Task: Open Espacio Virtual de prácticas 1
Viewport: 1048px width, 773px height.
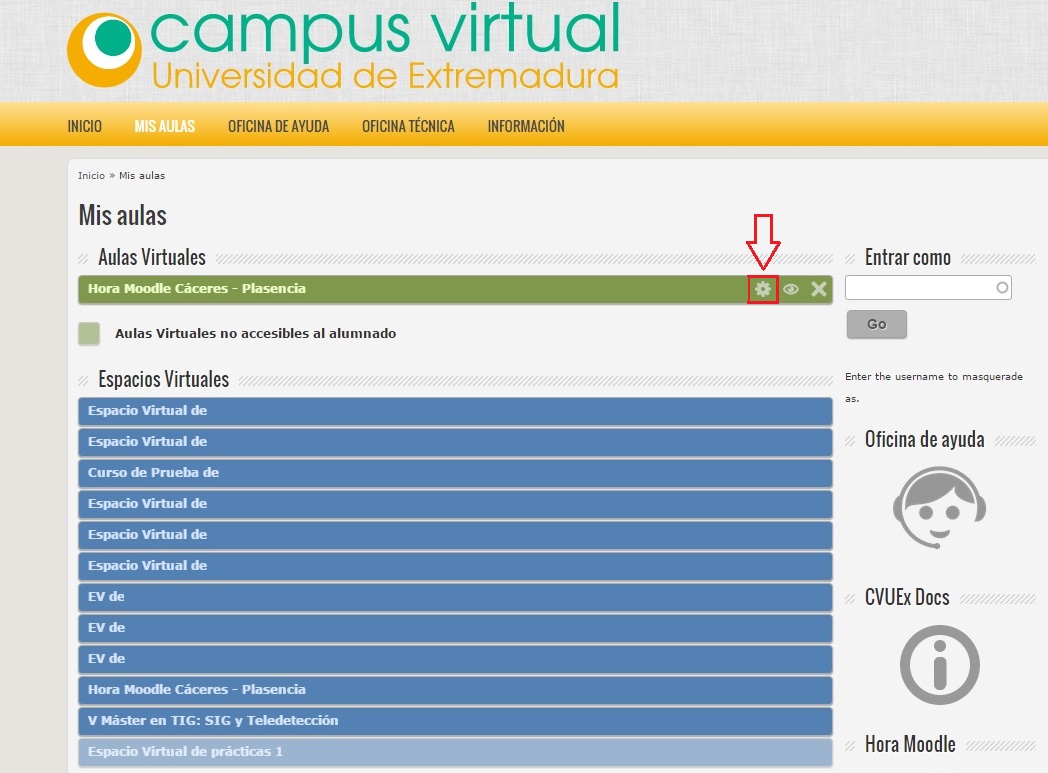Action: 185,752
